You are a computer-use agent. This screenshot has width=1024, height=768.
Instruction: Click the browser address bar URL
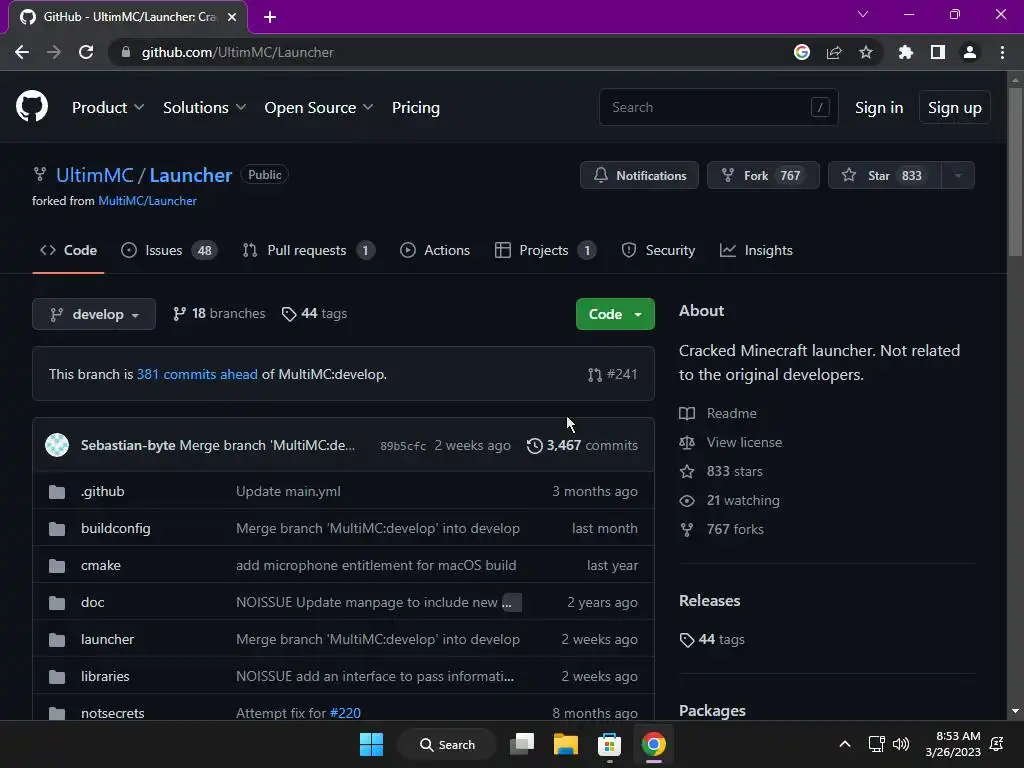tap(238, 52)
